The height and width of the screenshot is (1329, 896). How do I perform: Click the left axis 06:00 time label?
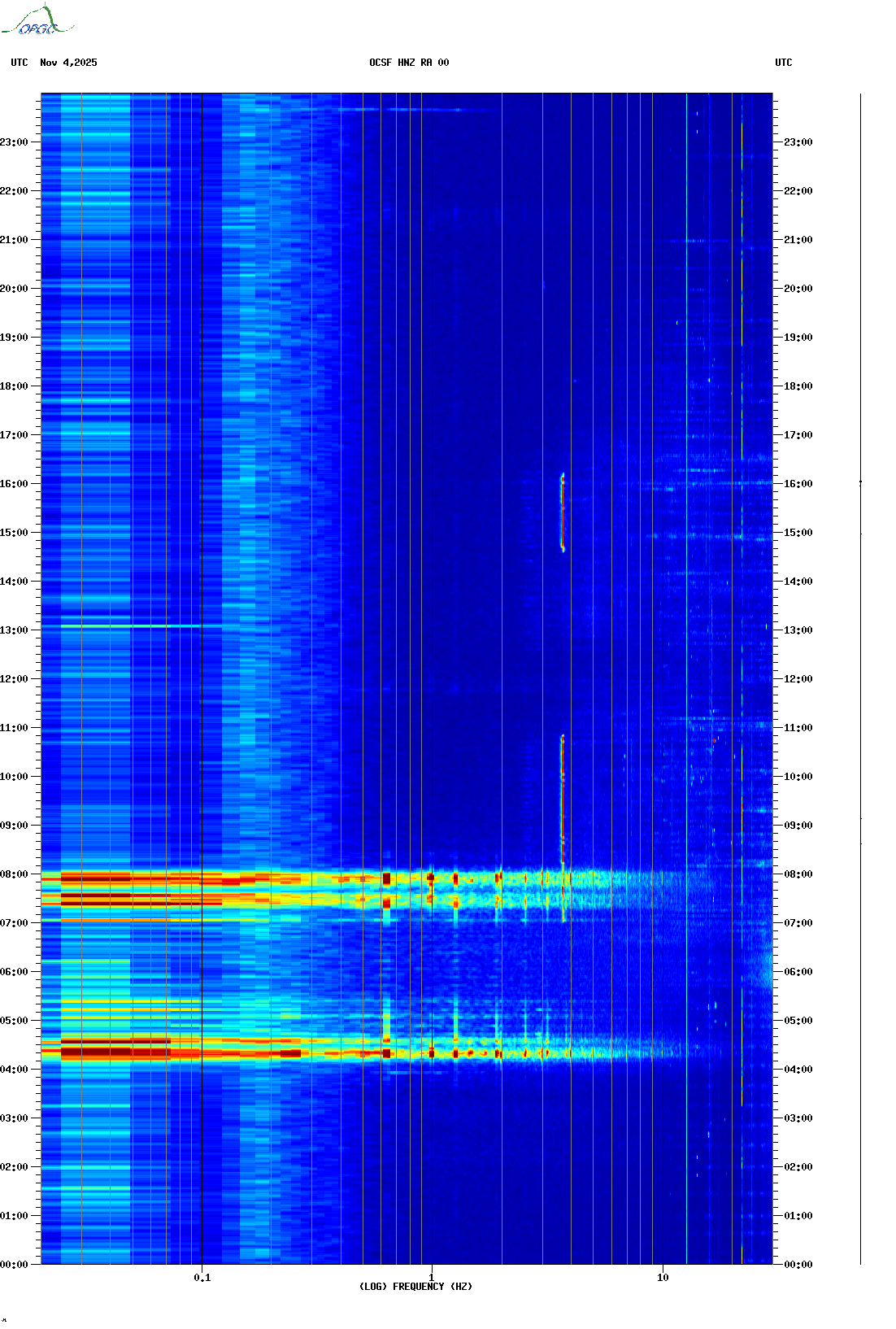pyautogui.click(x=14, y=972)
